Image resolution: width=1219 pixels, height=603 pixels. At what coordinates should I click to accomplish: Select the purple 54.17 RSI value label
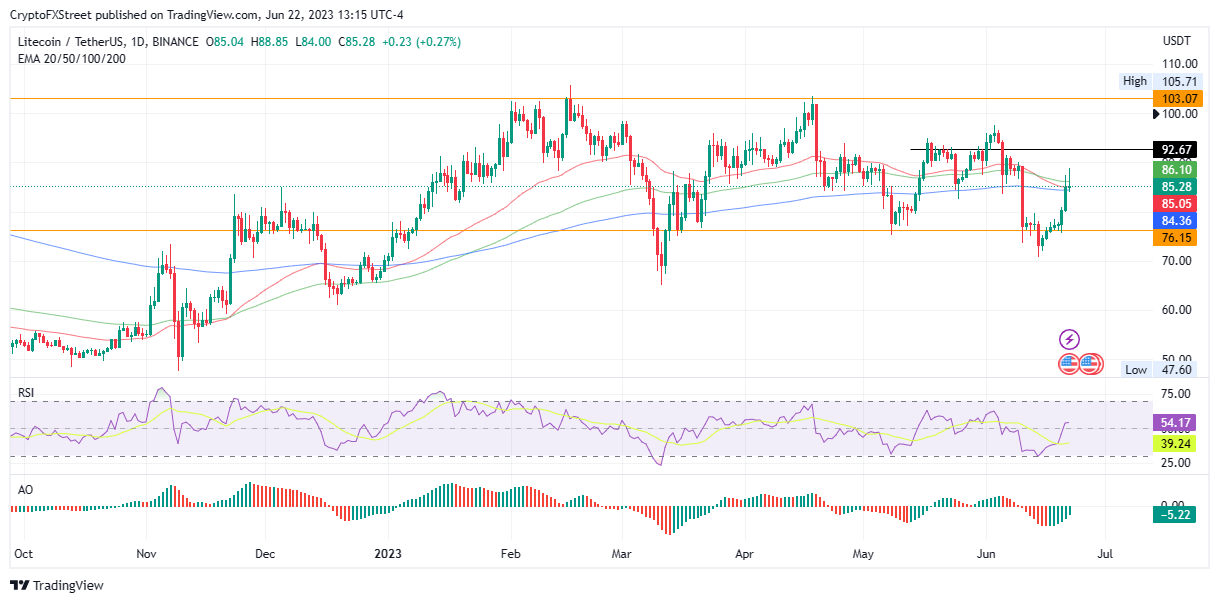tap(1177, 424)
